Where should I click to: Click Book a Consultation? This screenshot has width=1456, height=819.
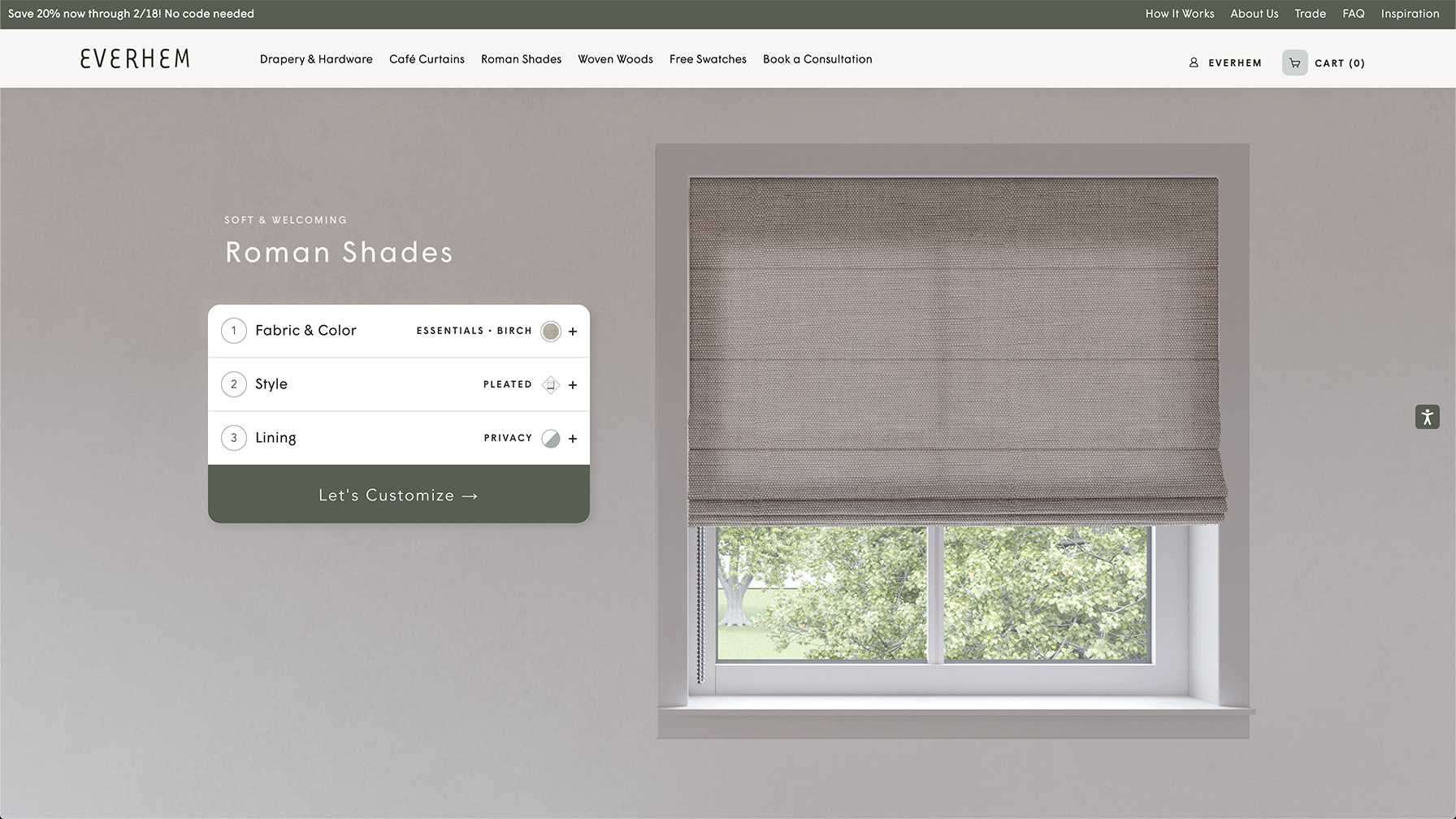[817, 59]
